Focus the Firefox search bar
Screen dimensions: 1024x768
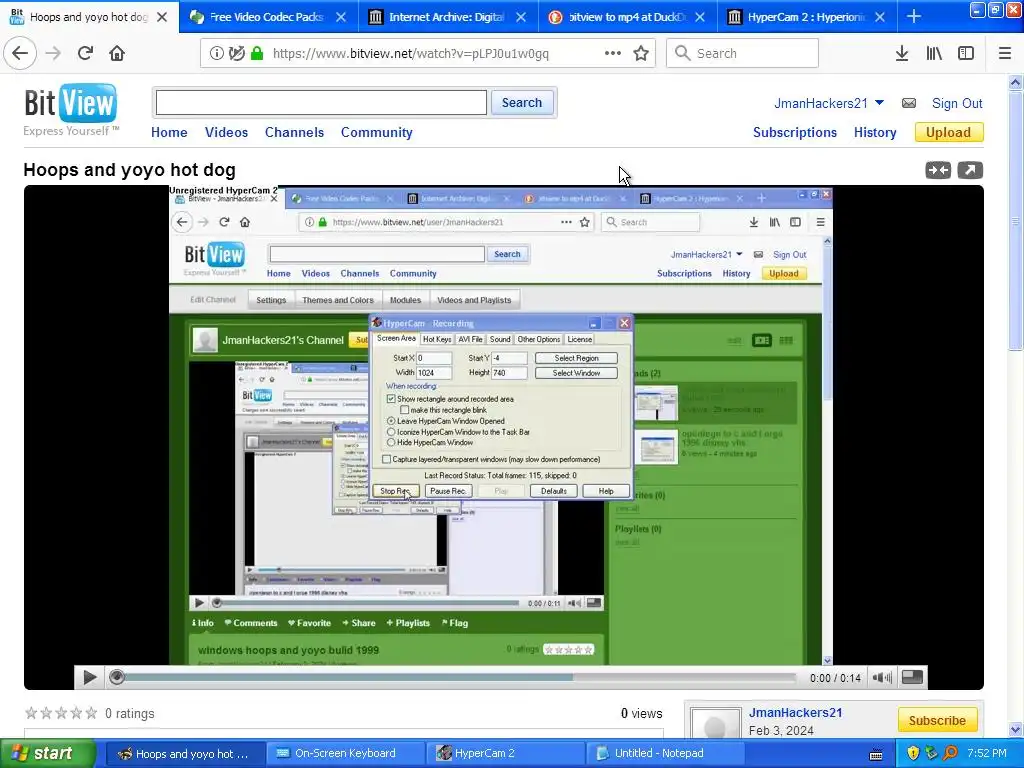coord(743,53)
